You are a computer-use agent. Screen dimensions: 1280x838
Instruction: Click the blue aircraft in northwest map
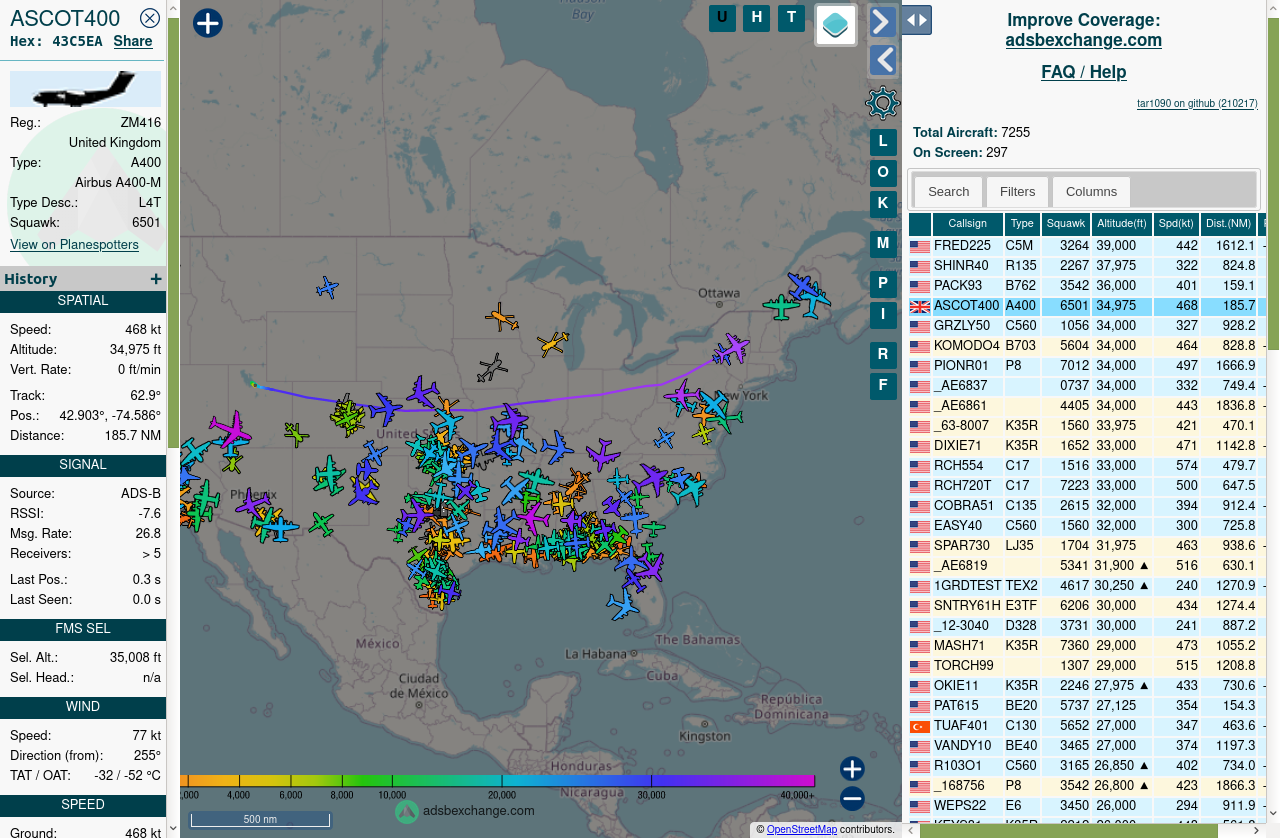click(x=327, y=288)
